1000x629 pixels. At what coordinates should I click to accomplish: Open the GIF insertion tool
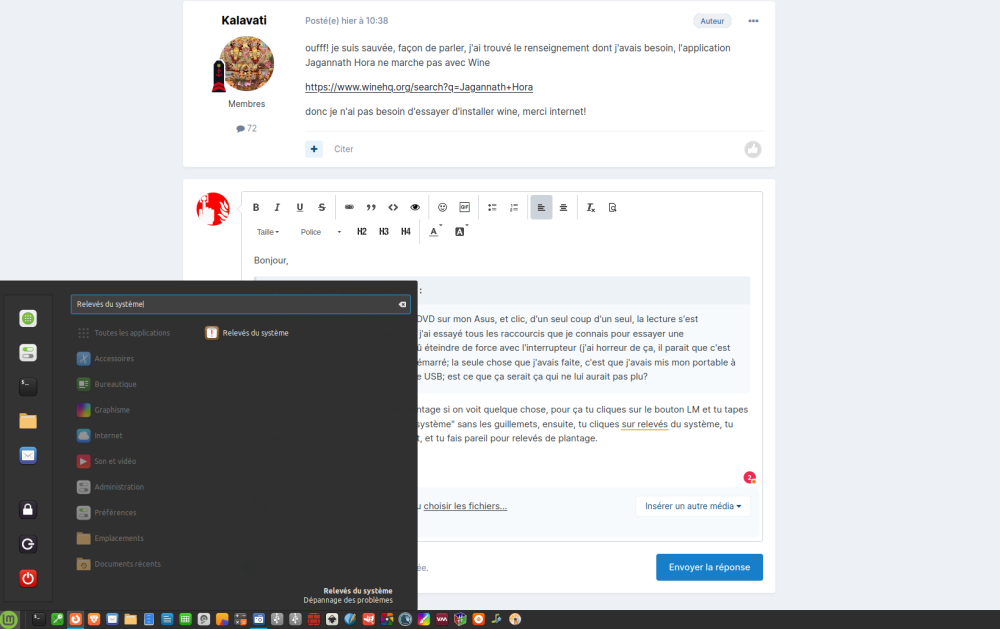(x=463, y=207)
